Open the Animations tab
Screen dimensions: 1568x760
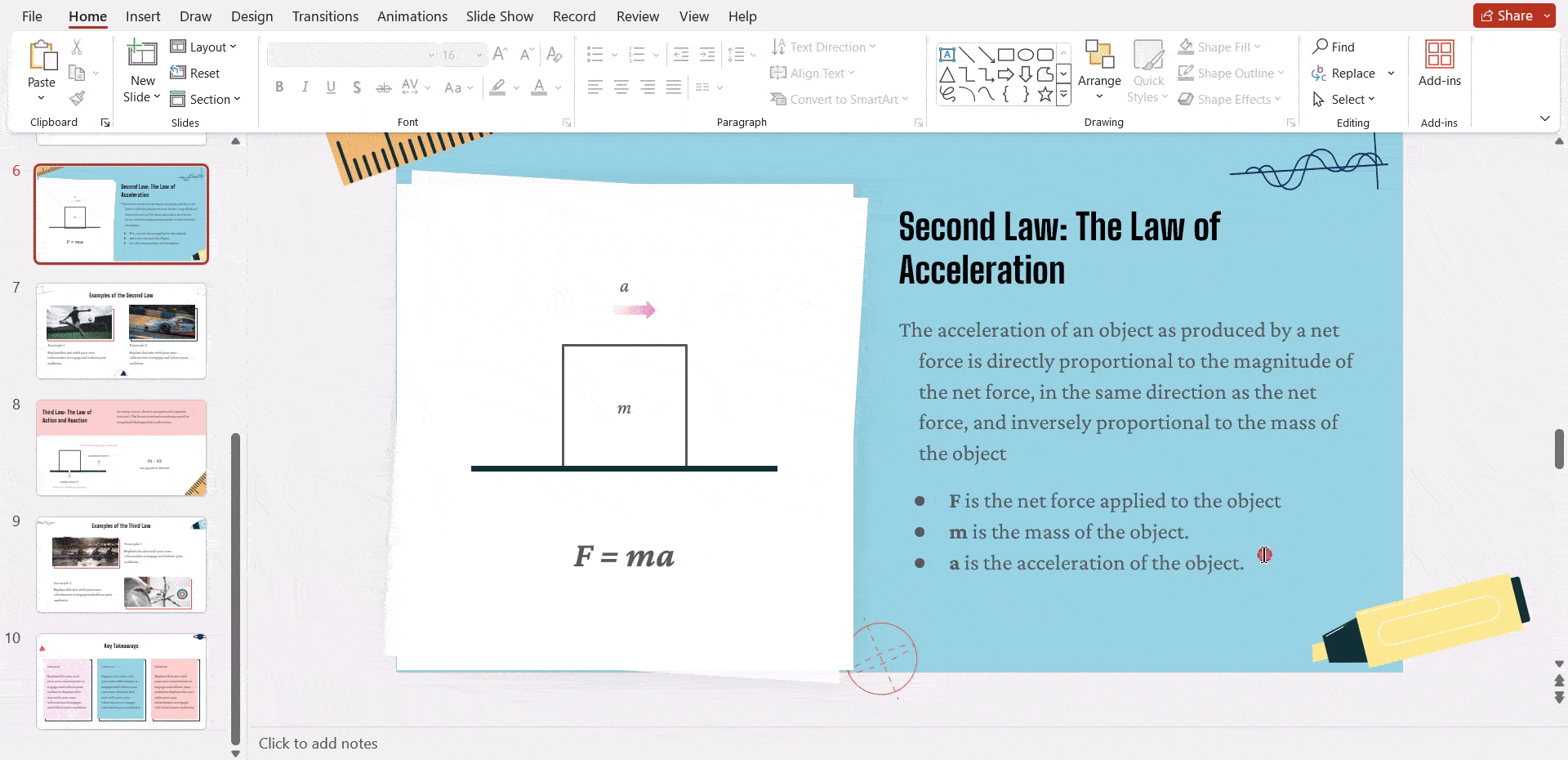coord(412,16)
